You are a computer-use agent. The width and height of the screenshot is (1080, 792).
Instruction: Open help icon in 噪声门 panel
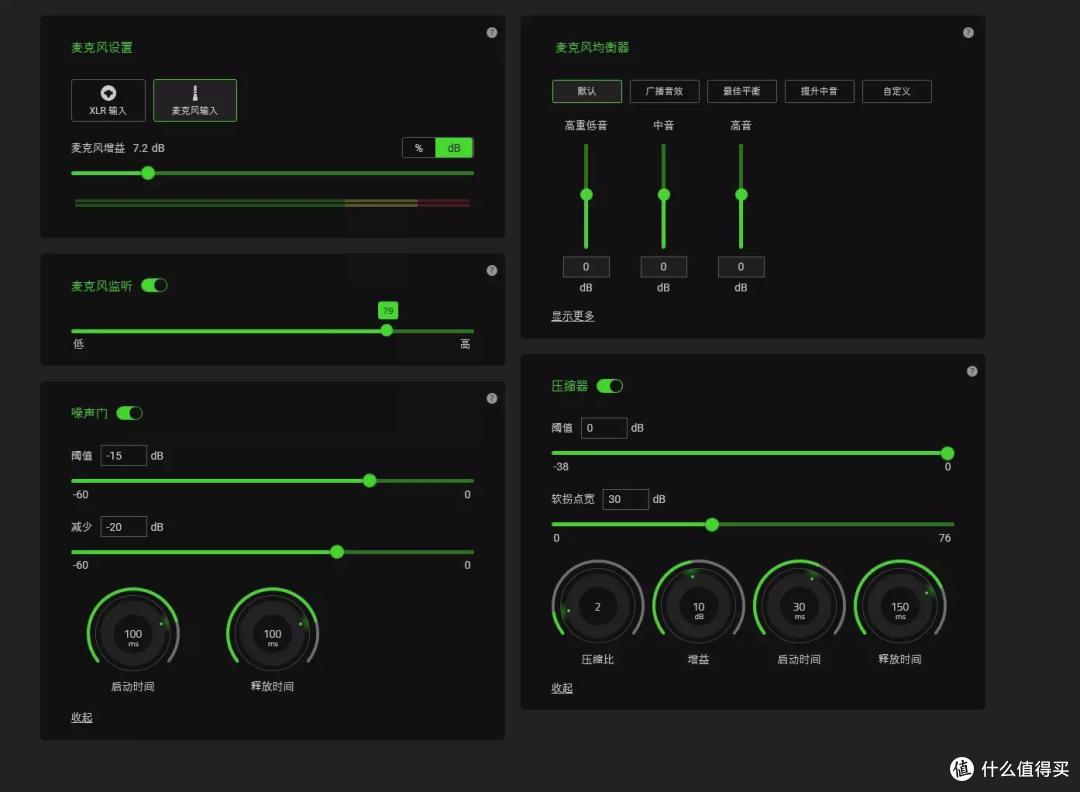pyautogui.click(x=492, y=398)
